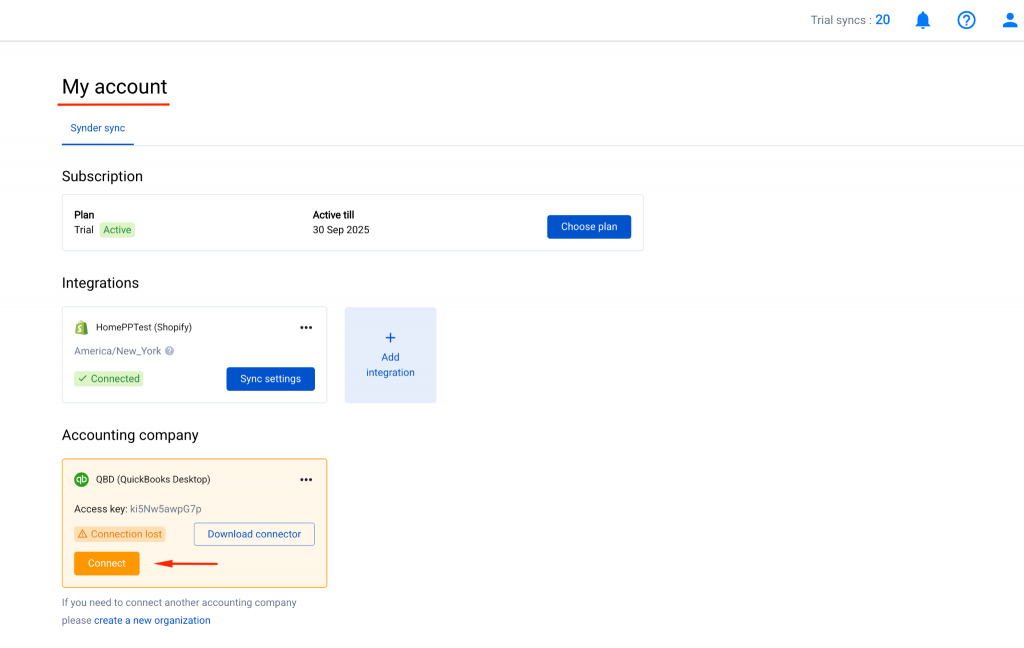Screen dimensions: 1024x648
Task: Follow the create a new organization link
Action: point(152,621)
